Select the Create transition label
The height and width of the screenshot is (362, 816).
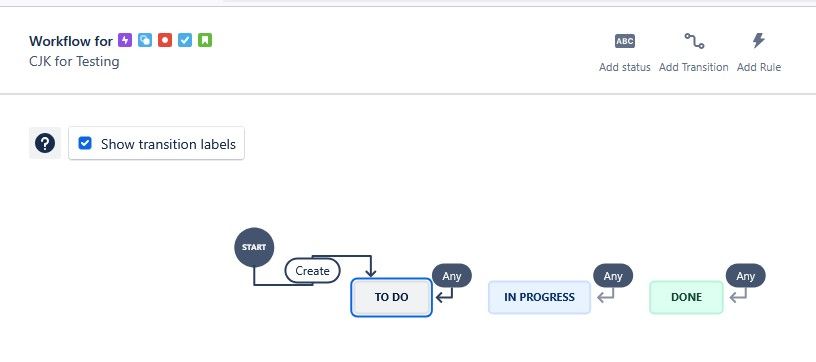(312, 271)
